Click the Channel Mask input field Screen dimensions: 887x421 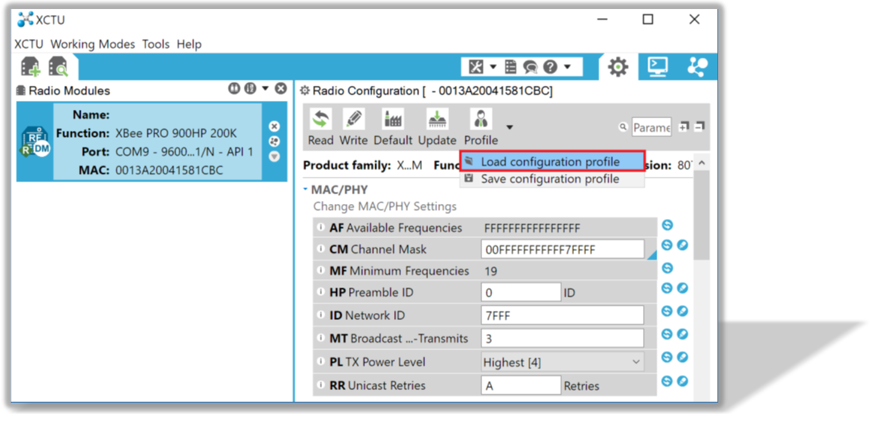click(563, 249)
